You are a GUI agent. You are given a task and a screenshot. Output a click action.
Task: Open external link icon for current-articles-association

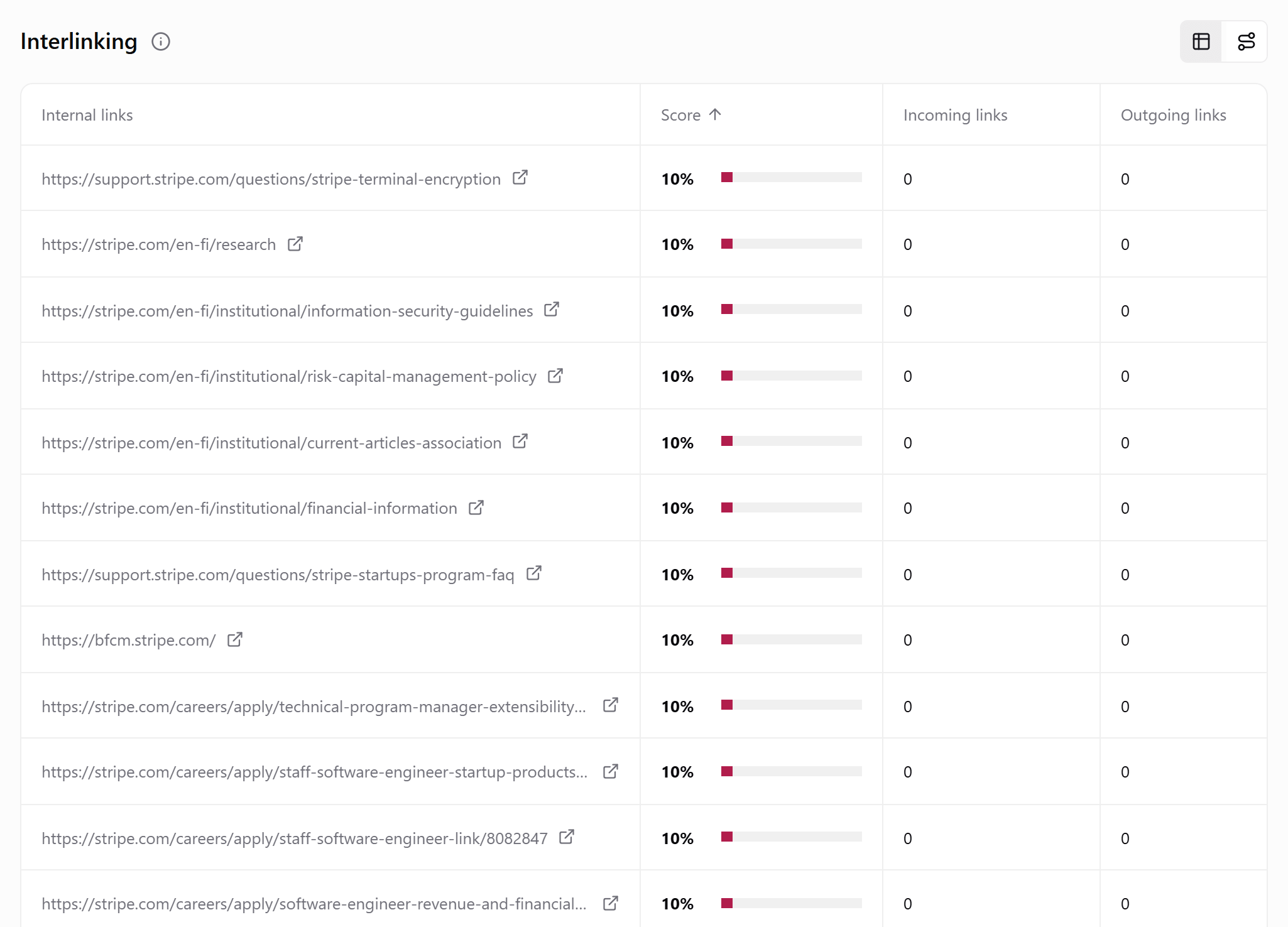pos(520,442)
